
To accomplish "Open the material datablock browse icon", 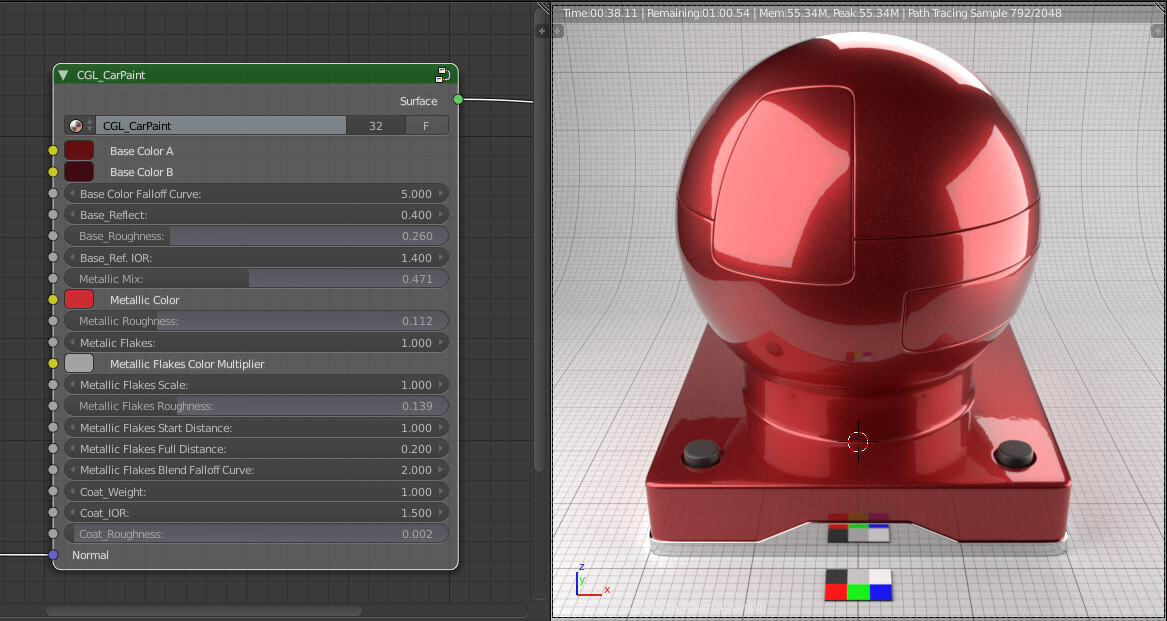I will pyautogui.click(x=77, y=125).
